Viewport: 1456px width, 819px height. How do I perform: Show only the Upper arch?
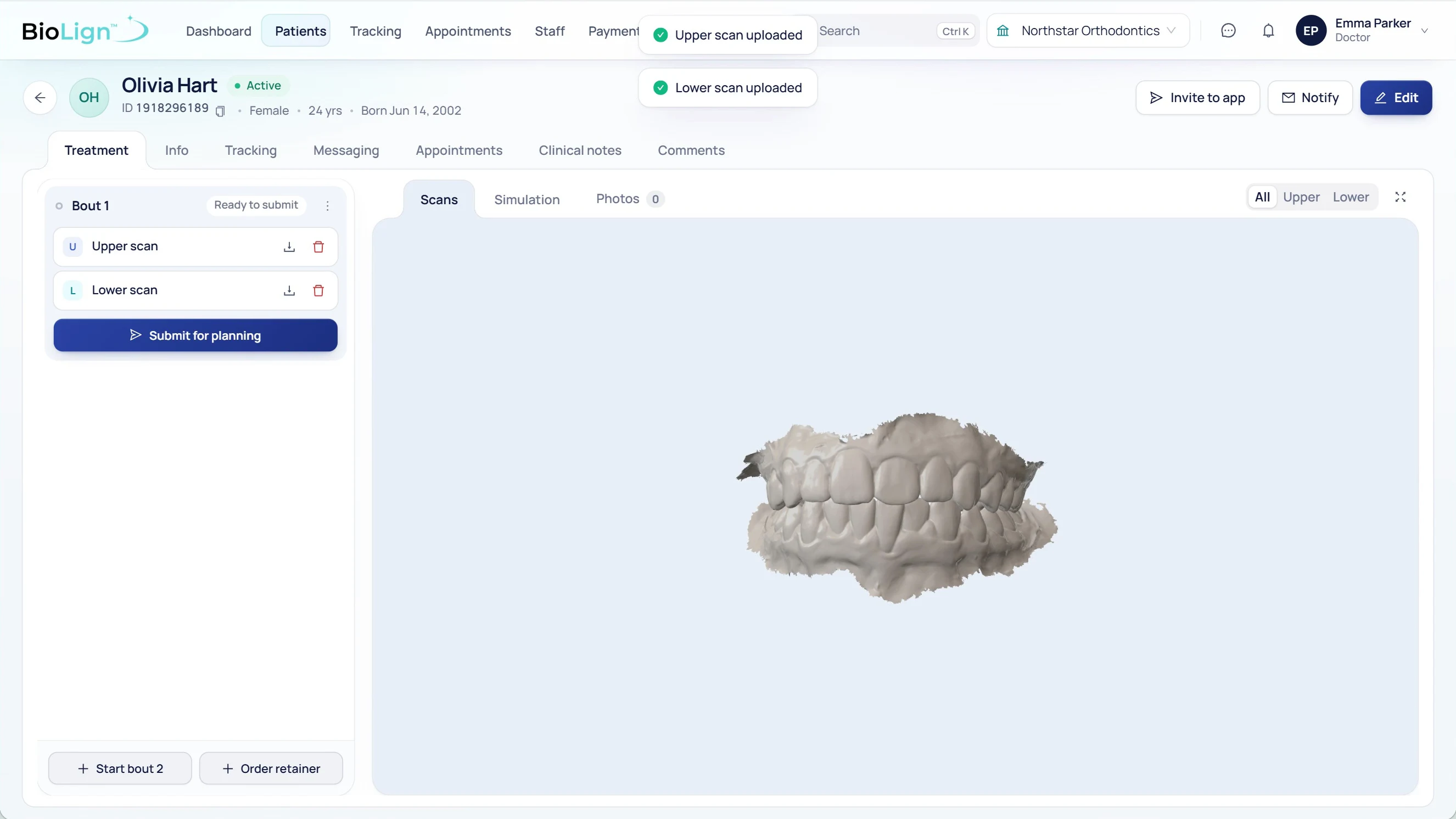(x=1301, y=197)
